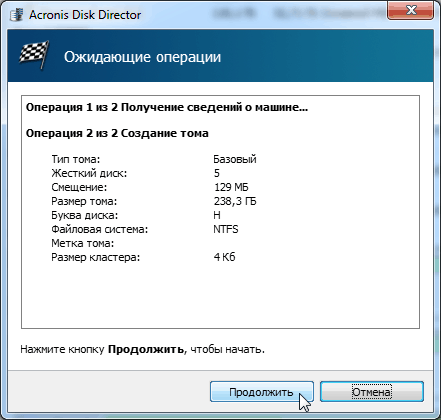This screenshot has height=420, width=441.
Task: Click the checkered flag icon in header
Action: pos(33,55)
